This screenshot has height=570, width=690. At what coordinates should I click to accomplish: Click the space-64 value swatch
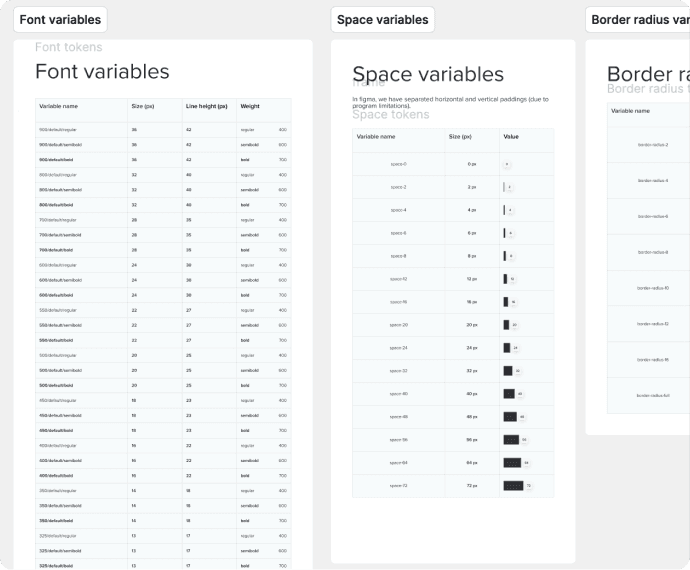[512, 463]
